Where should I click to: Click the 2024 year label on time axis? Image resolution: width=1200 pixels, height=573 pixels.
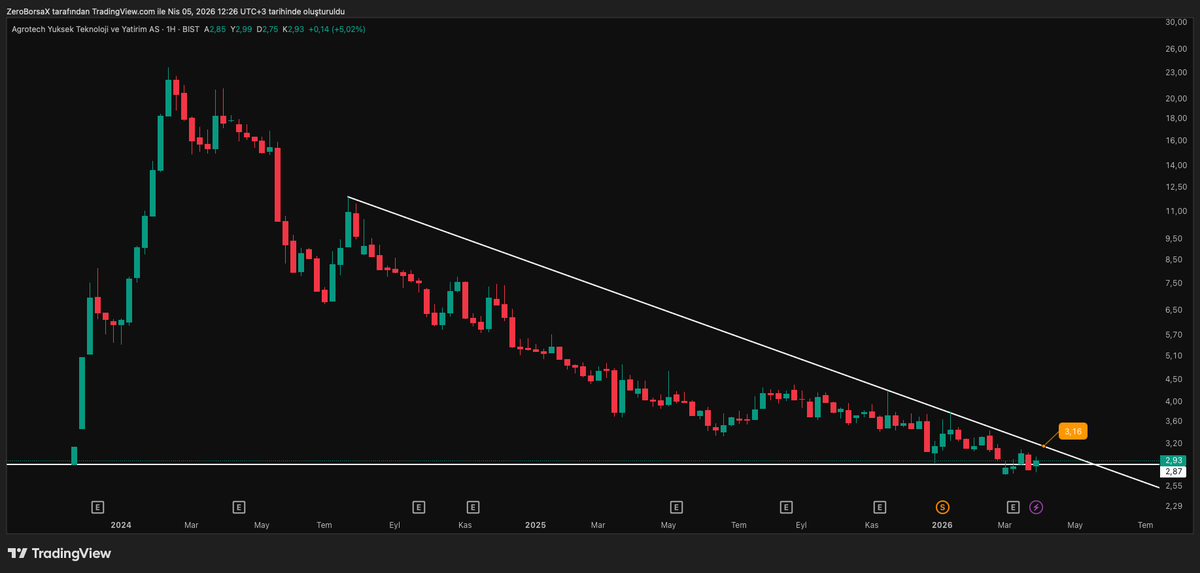(x=121, y=525)
